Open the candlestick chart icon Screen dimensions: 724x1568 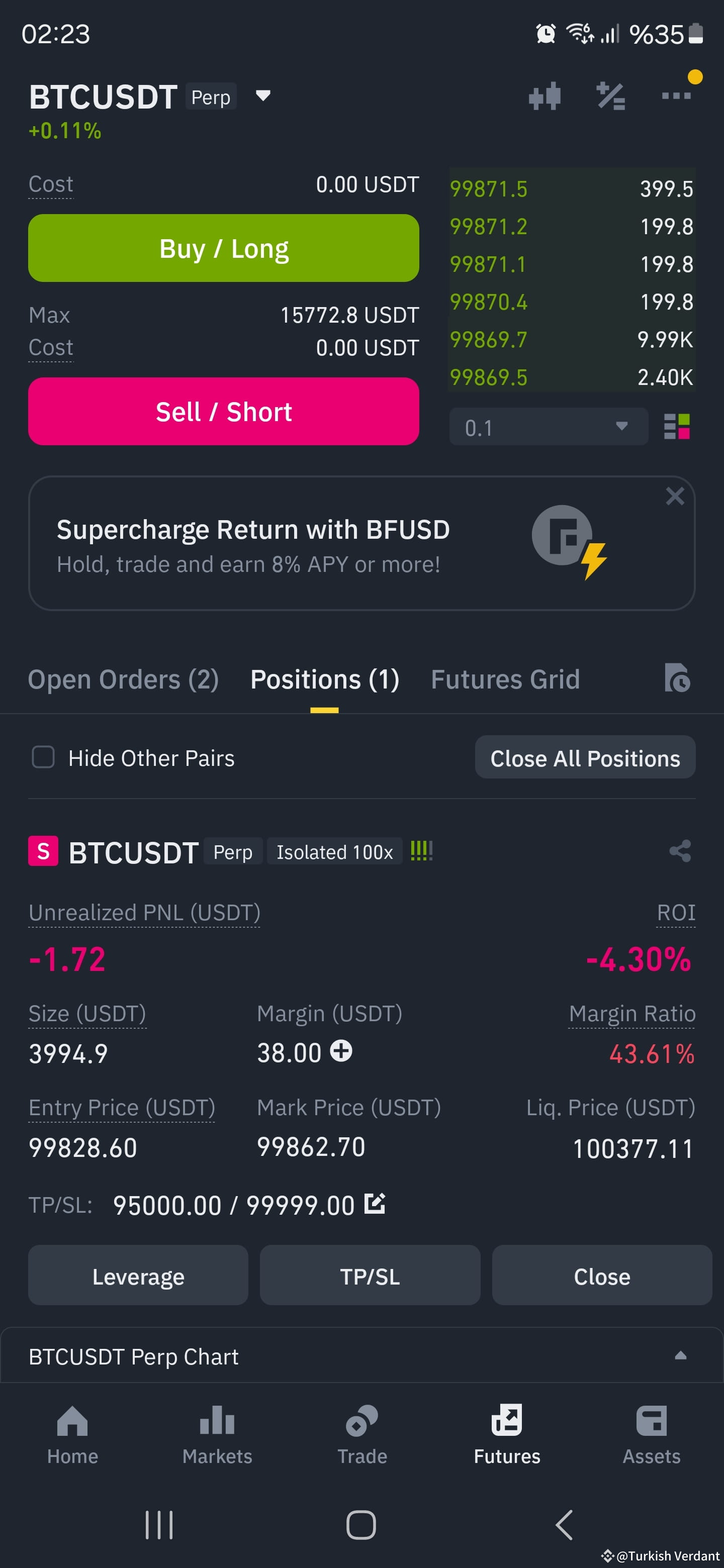(x=545, y=95)
